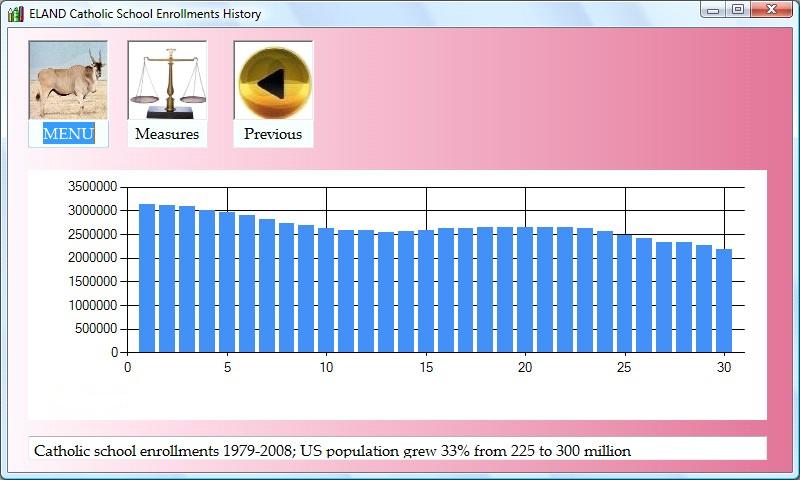Select the highlighted MENU label
The width and height of the screenshot is (800, 480).
pos(68,134)
